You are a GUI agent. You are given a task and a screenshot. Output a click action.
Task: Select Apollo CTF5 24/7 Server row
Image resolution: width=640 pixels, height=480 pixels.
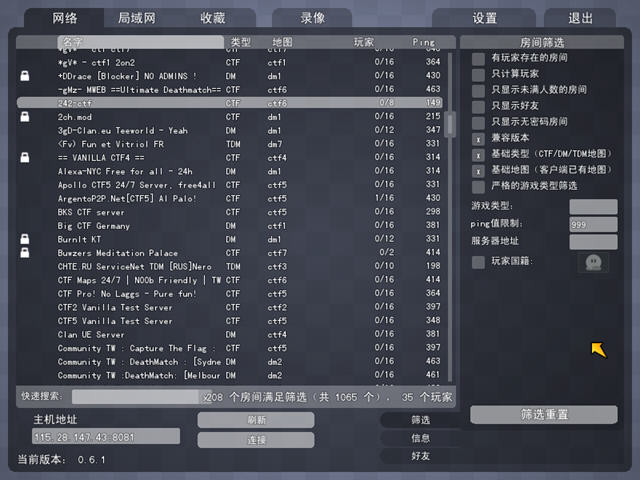coord(229,185)
